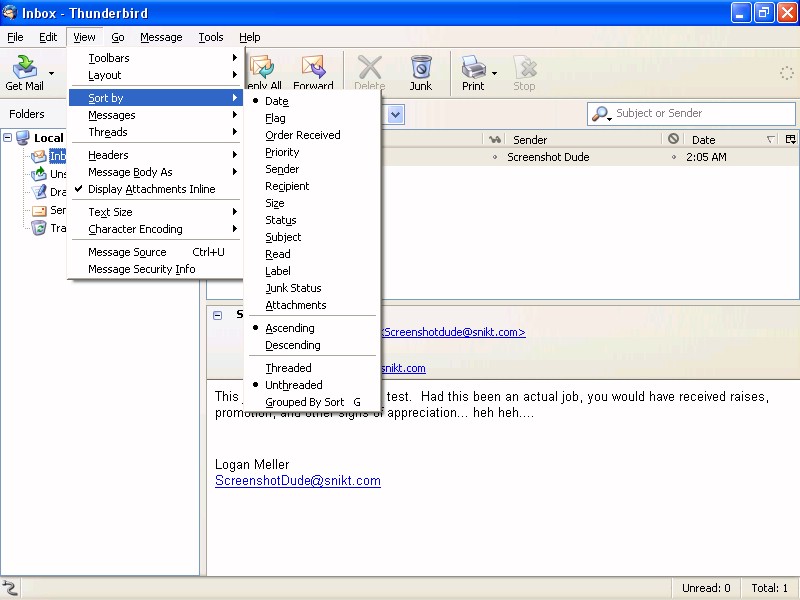This screenshot has width=800, height=600.
Task: Click the Stop toolbar icon
Action: [524, 66]
